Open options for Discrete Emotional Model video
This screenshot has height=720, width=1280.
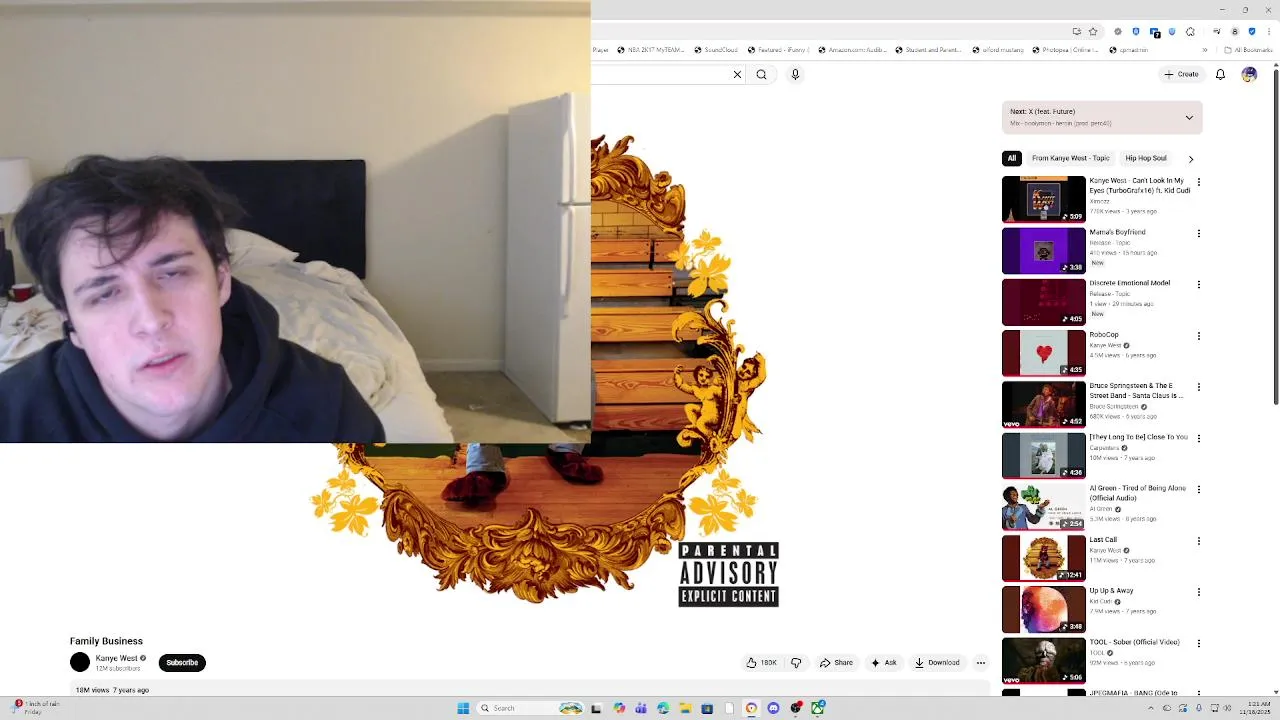1198,284
